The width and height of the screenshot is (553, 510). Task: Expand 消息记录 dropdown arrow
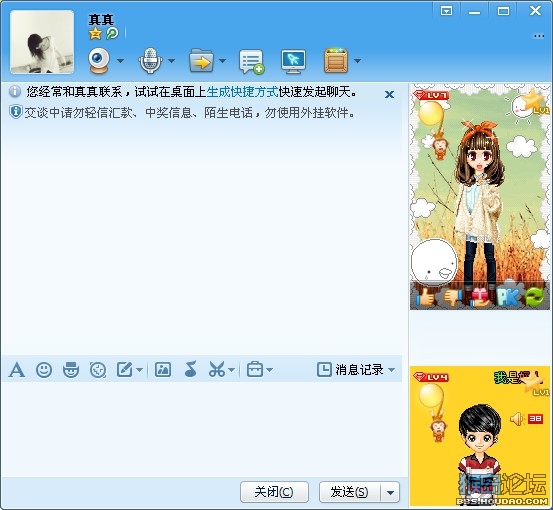pos(391,370)
